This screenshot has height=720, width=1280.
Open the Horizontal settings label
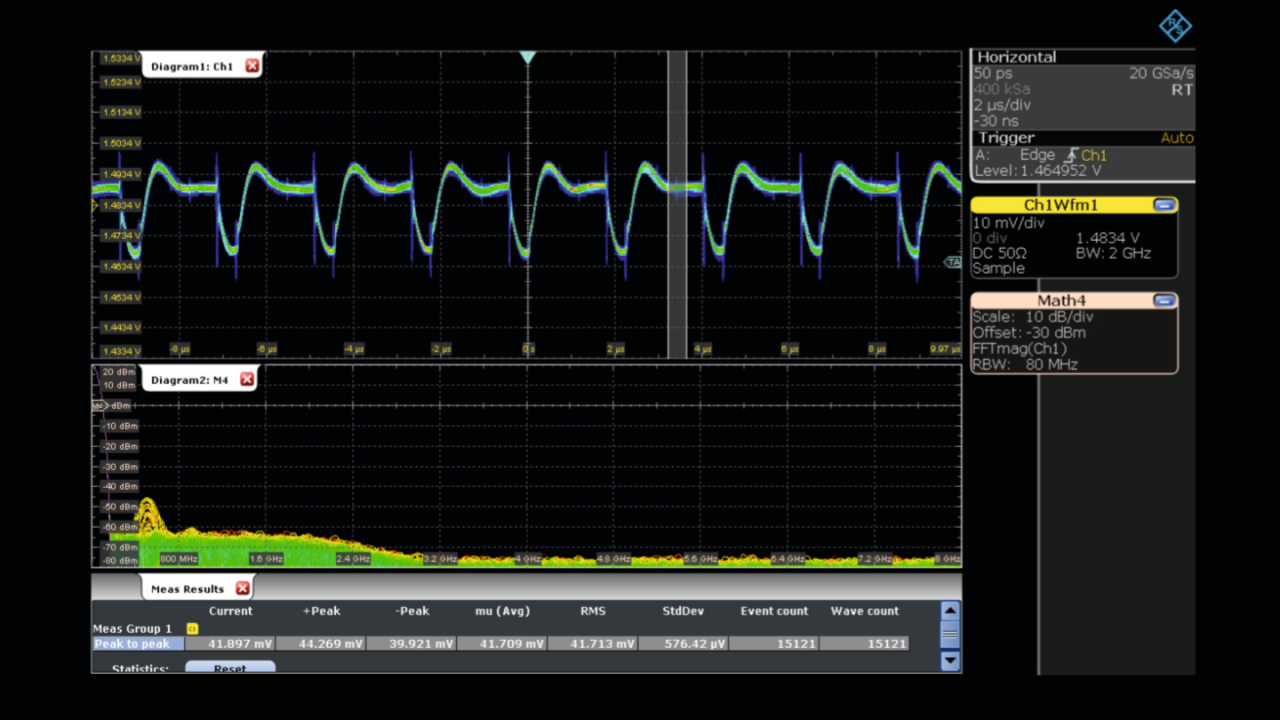coord(1016,57)
